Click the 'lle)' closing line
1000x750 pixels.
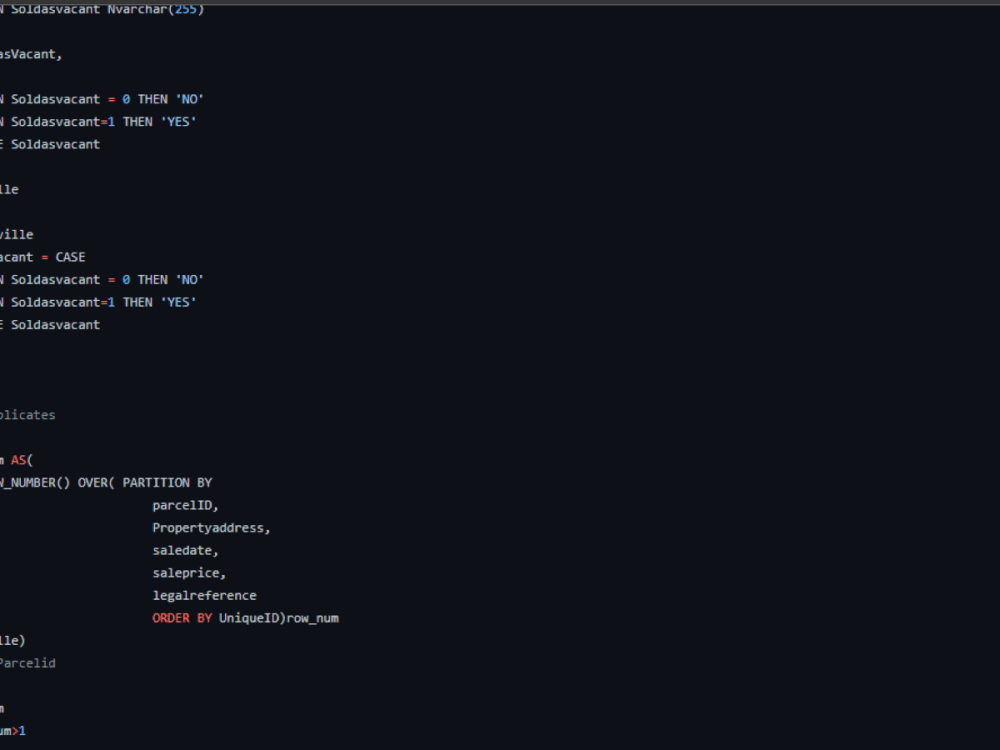pos(13,640)
